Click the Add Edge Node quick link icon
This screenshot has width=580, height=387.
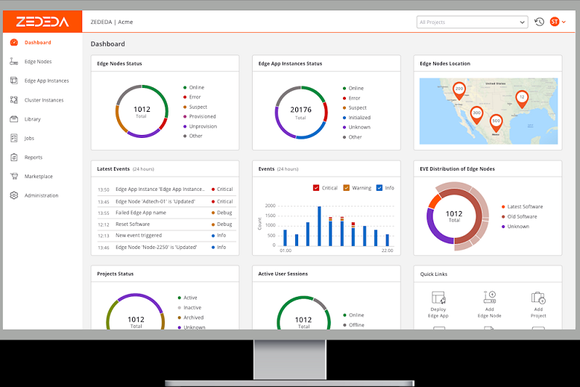(x=490, y=297)
